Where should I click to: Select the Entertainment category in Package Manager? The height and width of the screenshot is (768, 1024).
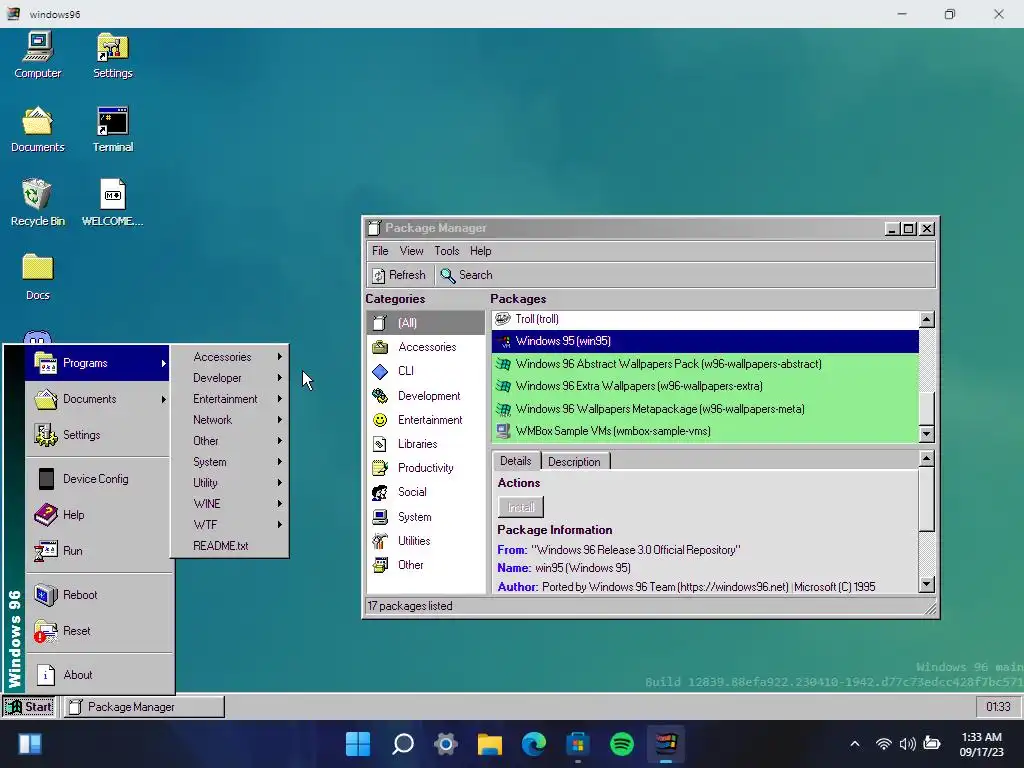click(x=426, y=420)
